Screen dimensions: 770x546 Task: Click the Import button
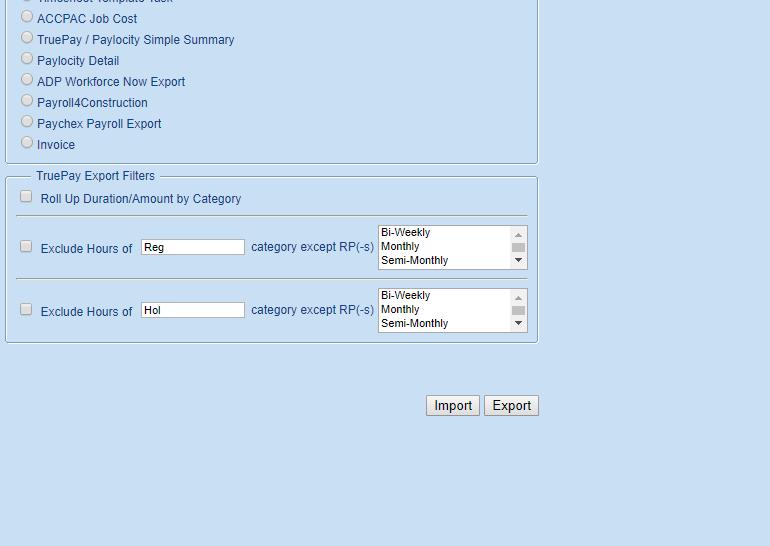pyautogui.click(x=453, y=406)
